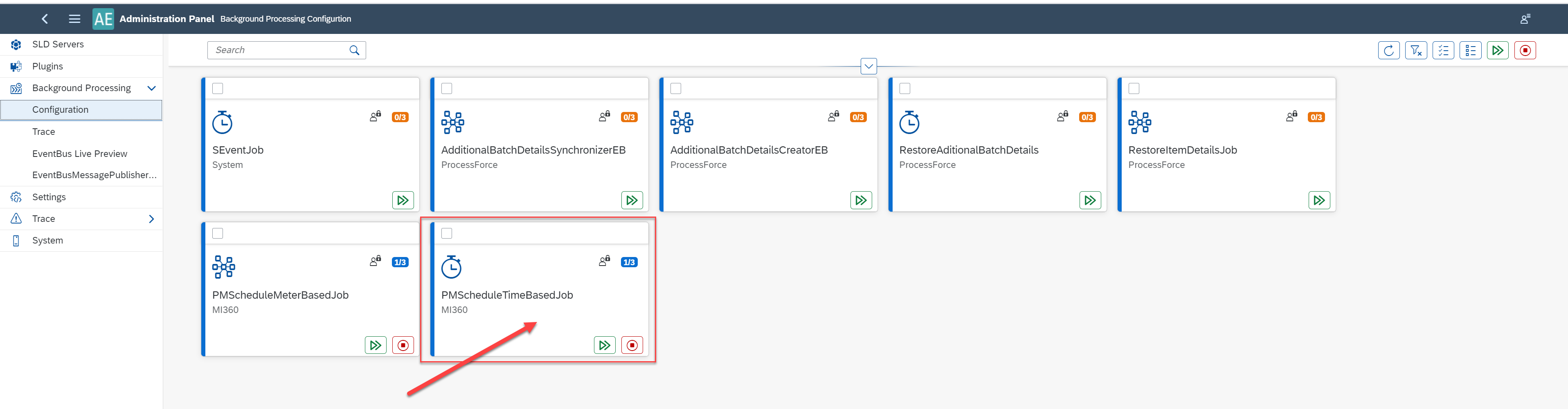This screenshot has height=409, width=1568.
Task: Run all jobs with the green double-arrow button
Action: click(1498, 50)
